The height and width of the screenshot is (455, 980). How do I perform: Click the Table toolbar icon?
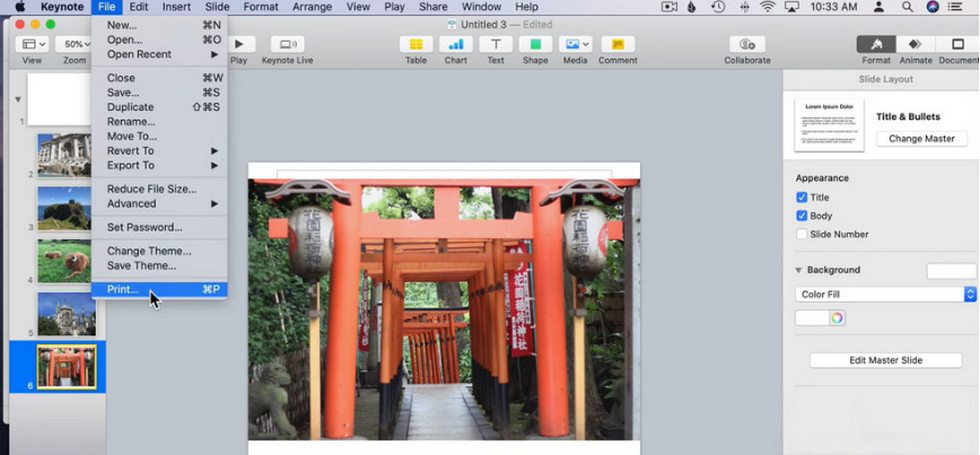point(416,45)
